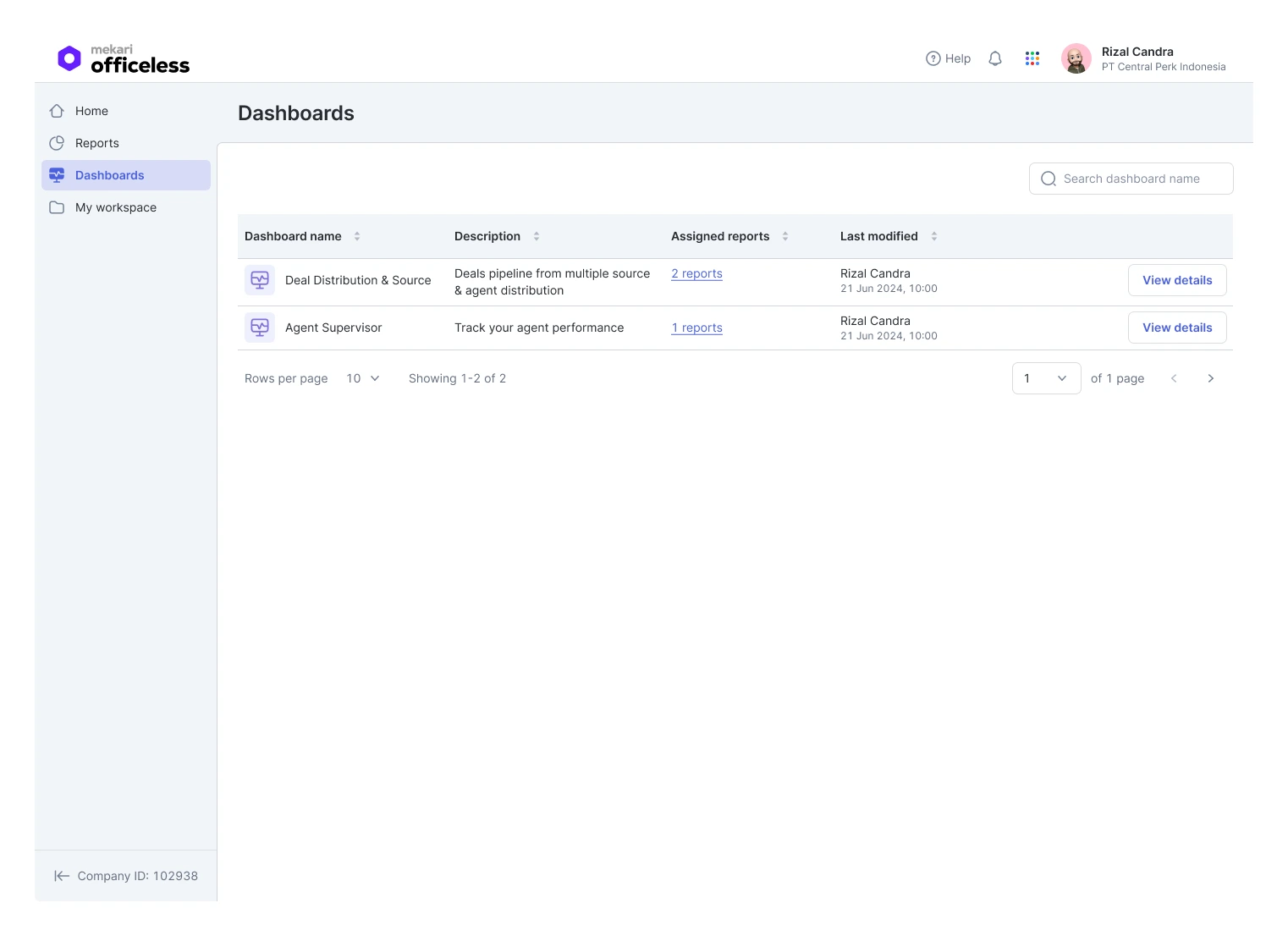View details for Deal Distribution & Source

tap(1177, 280)
